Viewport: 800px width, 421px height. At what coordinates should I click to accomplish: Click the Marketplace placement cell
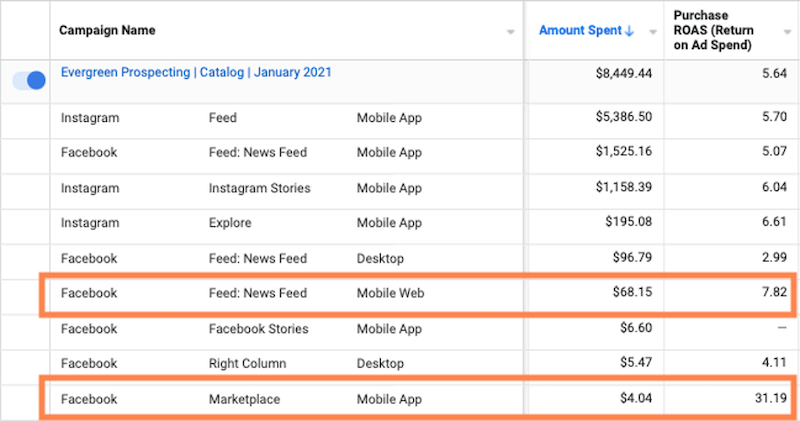(x=244, y=400)
